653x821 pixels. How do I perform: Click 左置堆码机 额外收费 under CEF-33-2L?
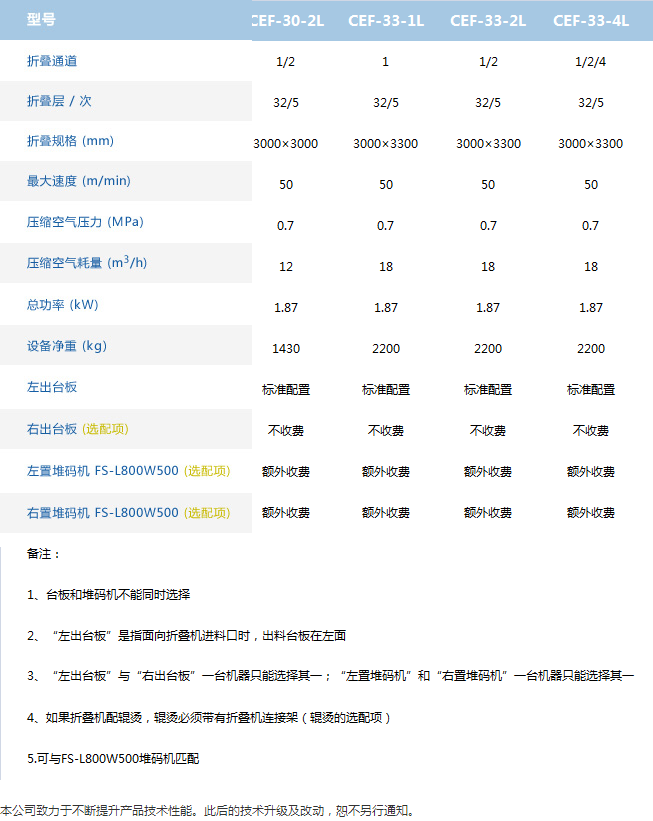tap(488, 472)
